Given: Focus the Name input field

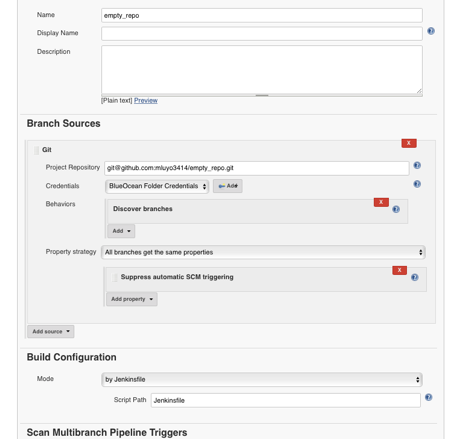Looking at the screenshot, I should point(262,15).
